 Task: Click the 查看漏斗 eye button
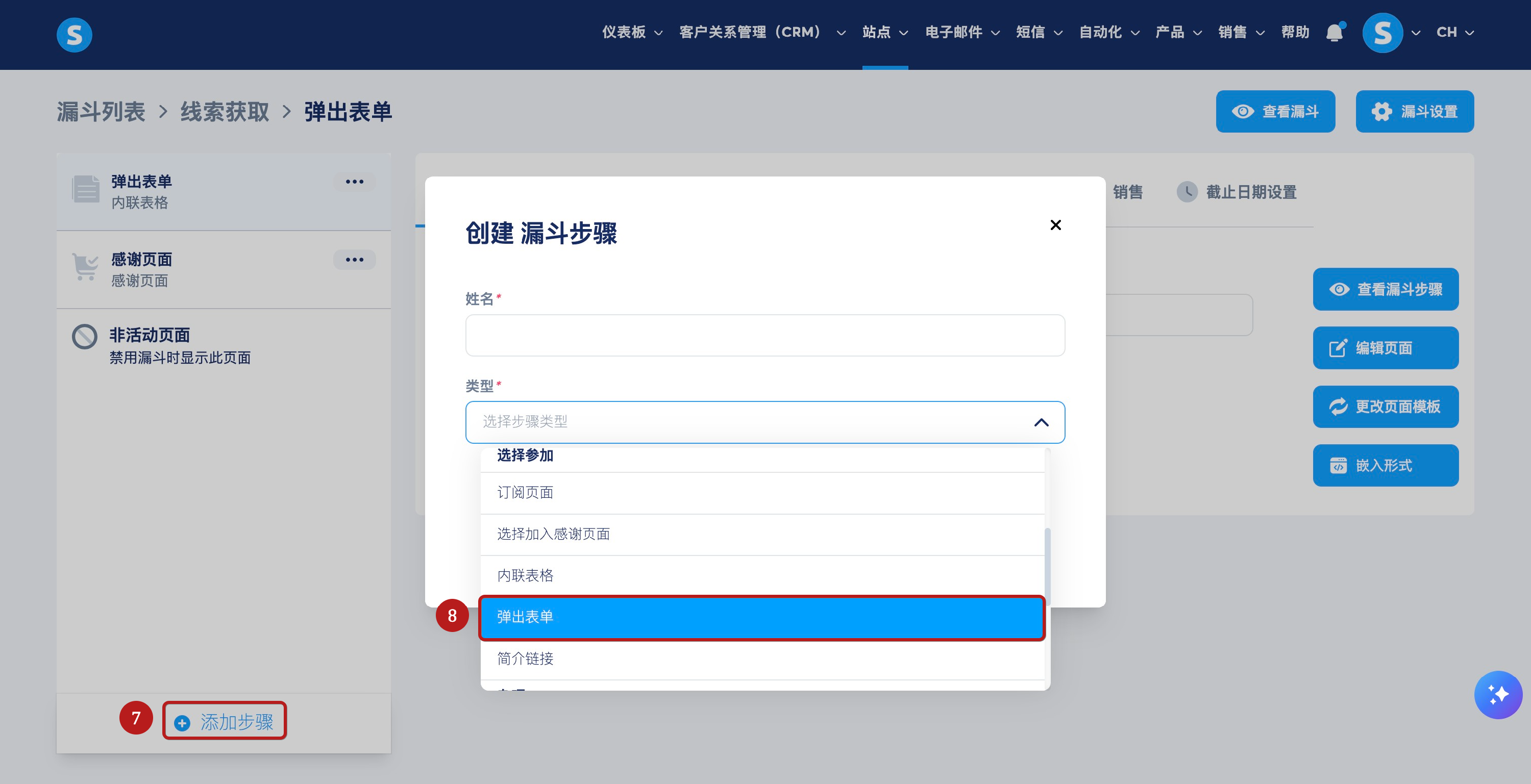(1275, 112)
